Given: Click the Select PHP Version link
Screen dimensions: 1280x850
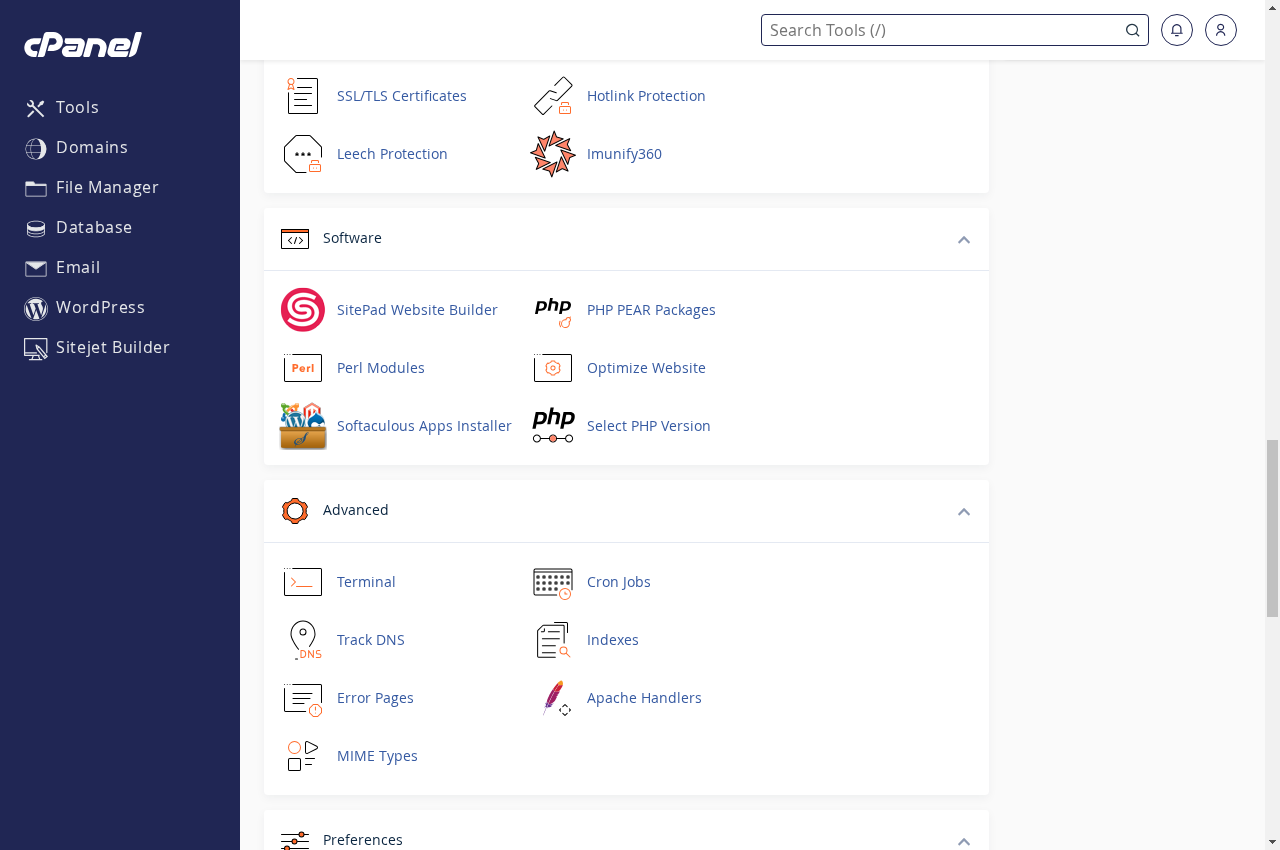Looking at the screenshot, I should point(649,426).
